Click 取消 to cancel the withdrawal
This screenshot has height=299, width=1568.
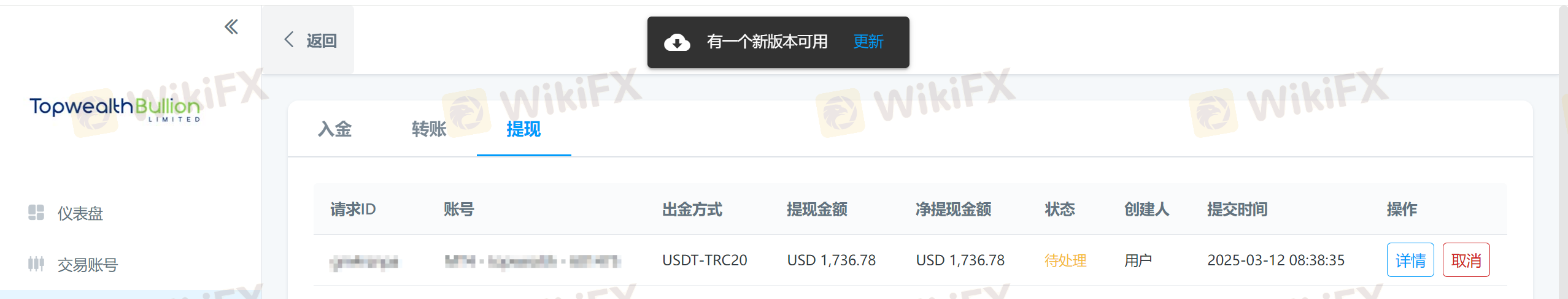[x=1466, y=260]
